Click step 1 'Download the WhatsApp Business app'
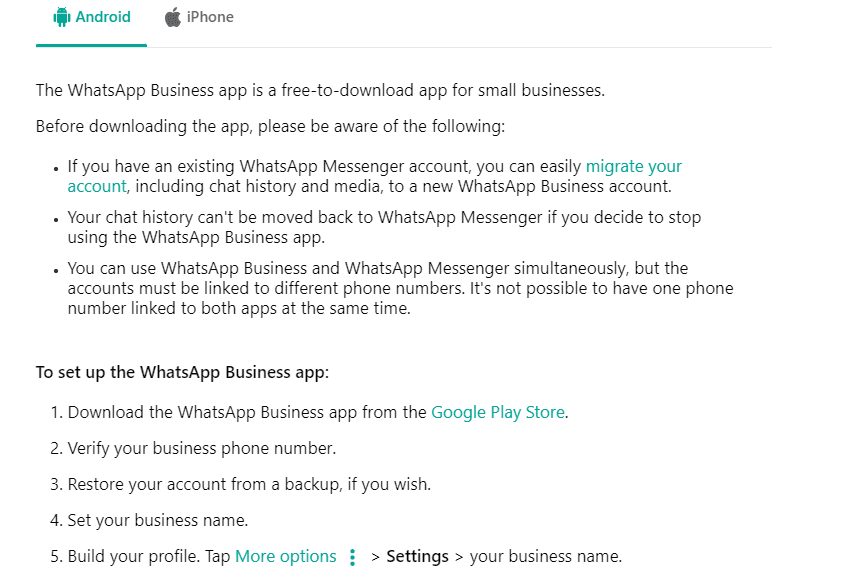865x579 pixels. coord(318,412)
